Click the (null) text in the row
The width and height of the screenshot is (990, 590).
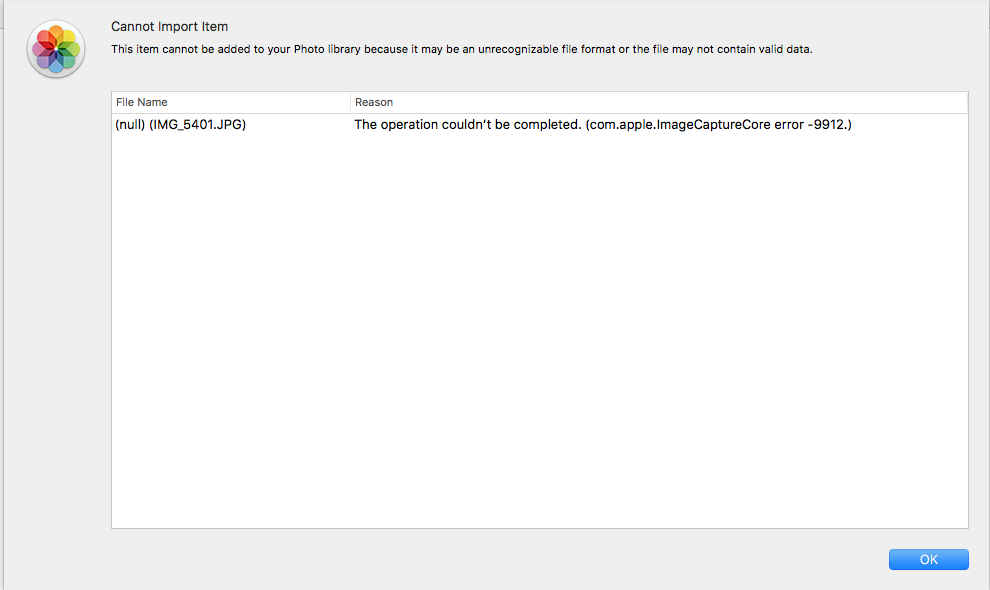[130, 125]
